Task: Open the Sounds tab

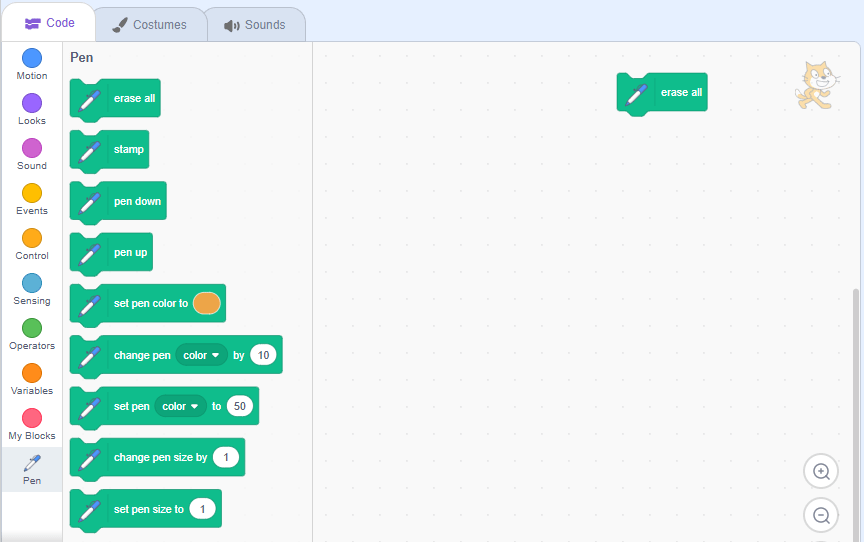Action: (255, 24)
